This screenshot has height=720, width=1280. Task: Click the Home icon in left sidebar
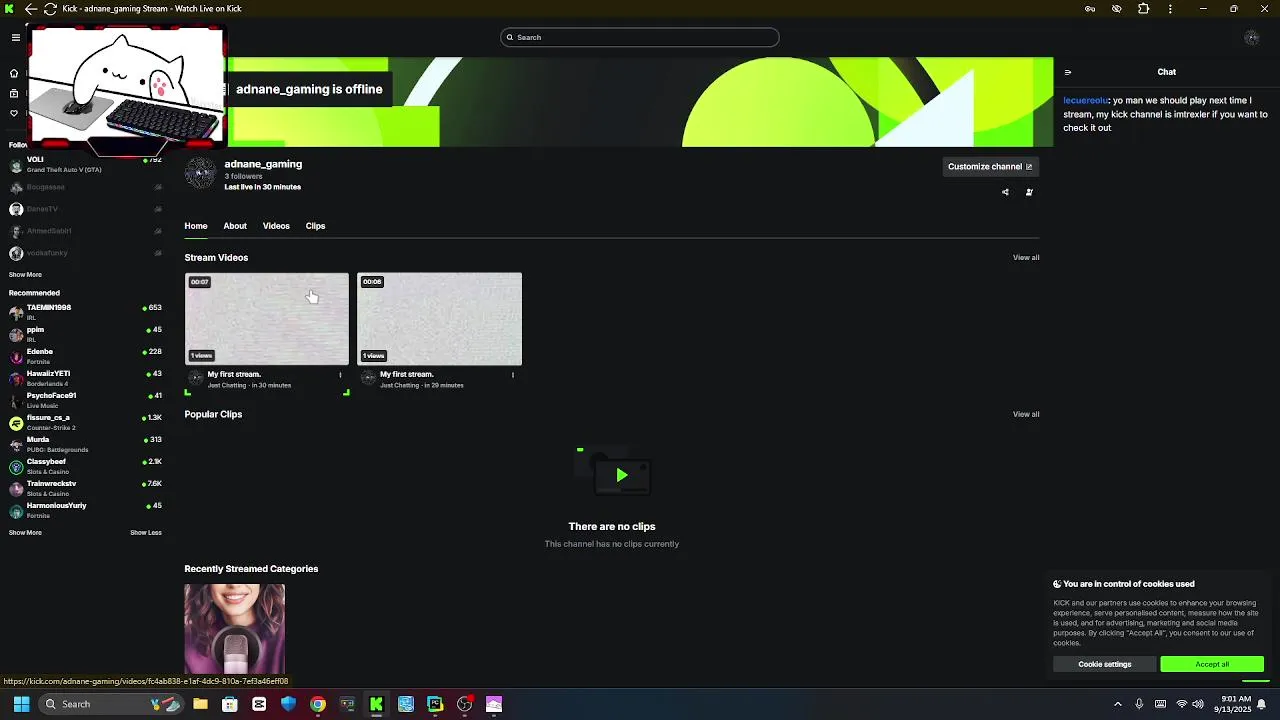(14, 73)
